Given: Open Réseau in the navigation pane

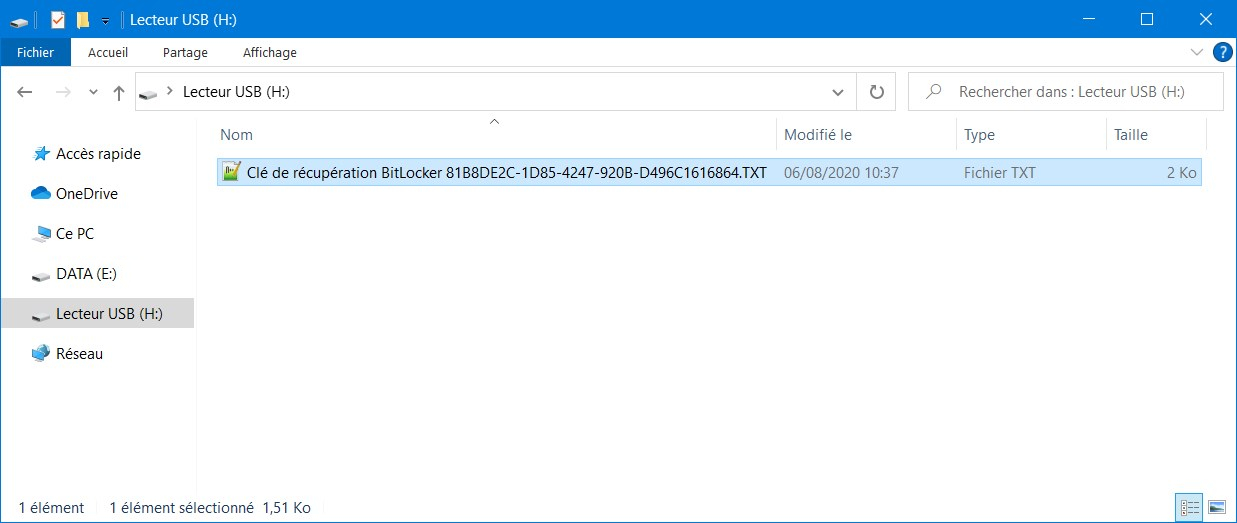Looking at the screenshot, I should (68, 354).
